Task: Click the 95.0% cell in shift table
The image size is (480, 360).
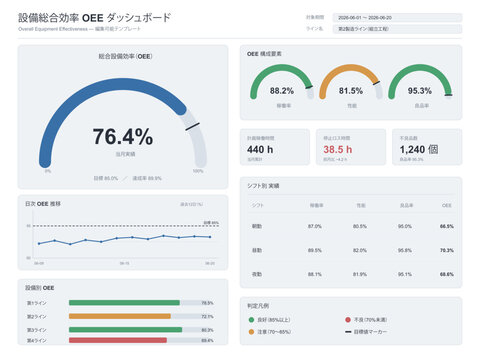Action: (x=405, y=226)
